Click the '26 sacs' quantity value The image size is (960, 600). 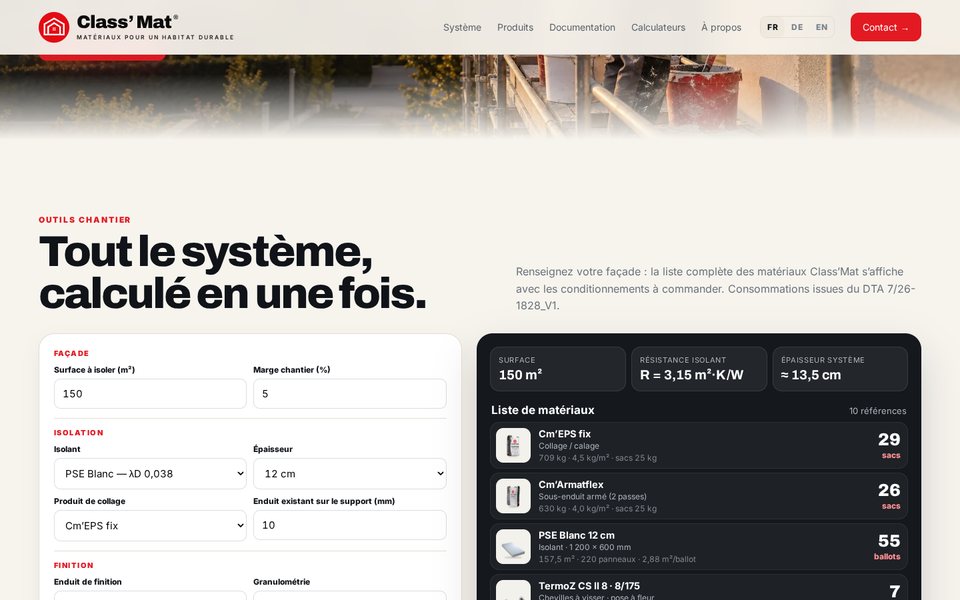pyautogui.click(x=889, y=496)
